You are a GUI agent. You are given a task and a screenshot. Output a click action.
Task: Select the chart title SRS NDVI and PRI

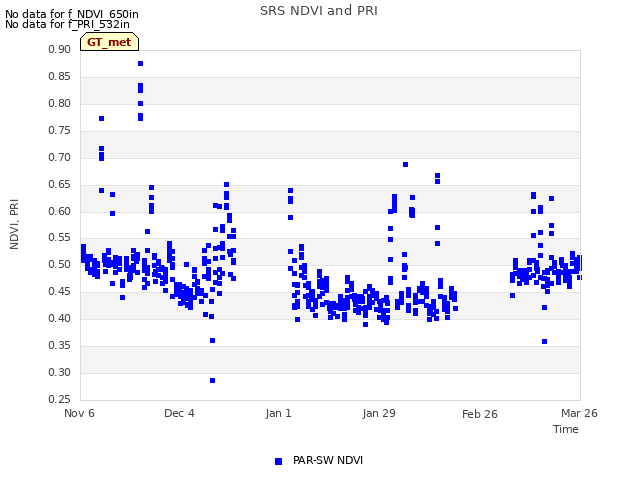(319, 11)
